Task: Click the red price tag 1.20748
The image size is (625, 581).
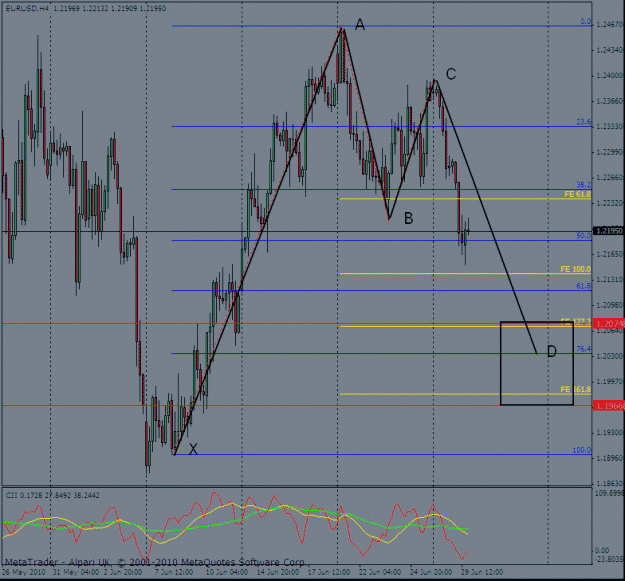Action: (x=609, y=323)
